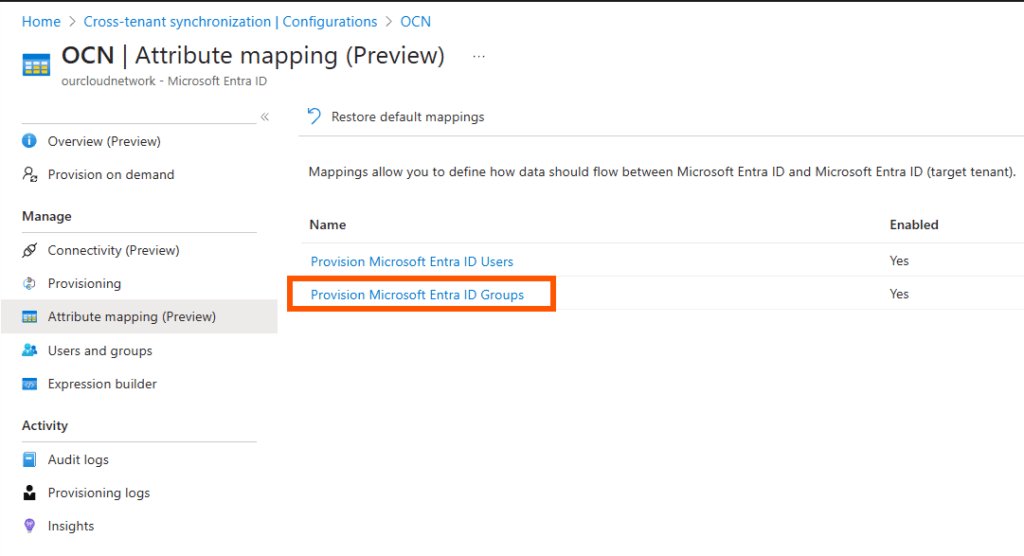Click the Mappings description paragraph text
Screen dimensions: 1024x556
point(662,172)
